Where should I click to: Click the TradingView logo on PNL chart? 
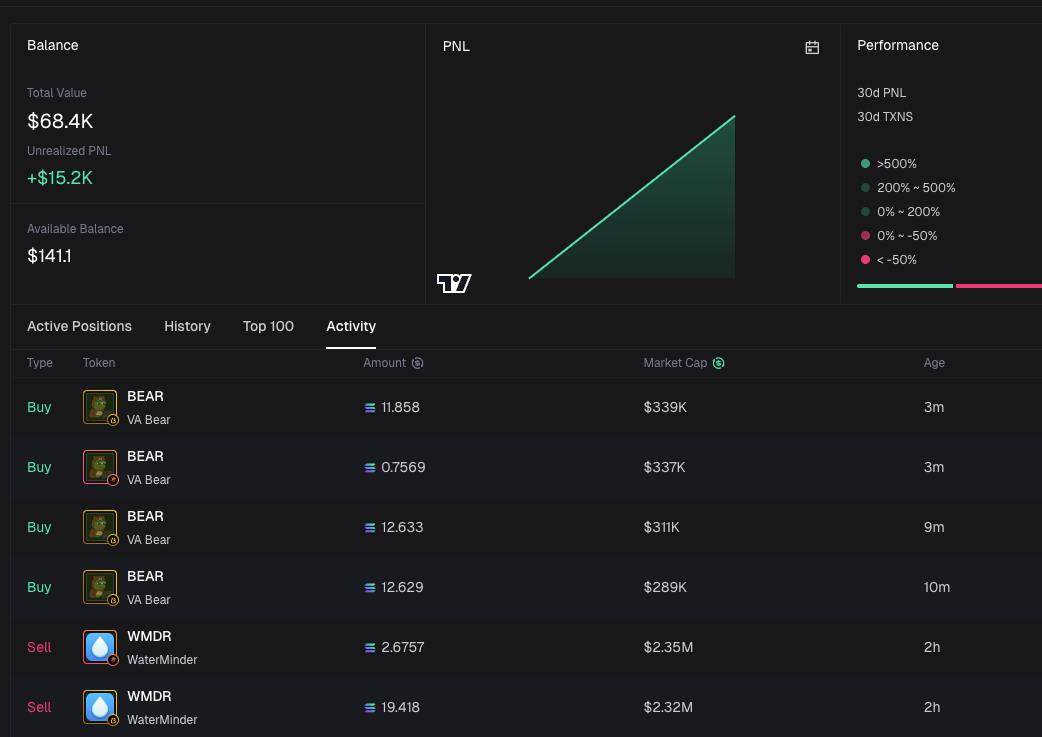tap(454, 283)
